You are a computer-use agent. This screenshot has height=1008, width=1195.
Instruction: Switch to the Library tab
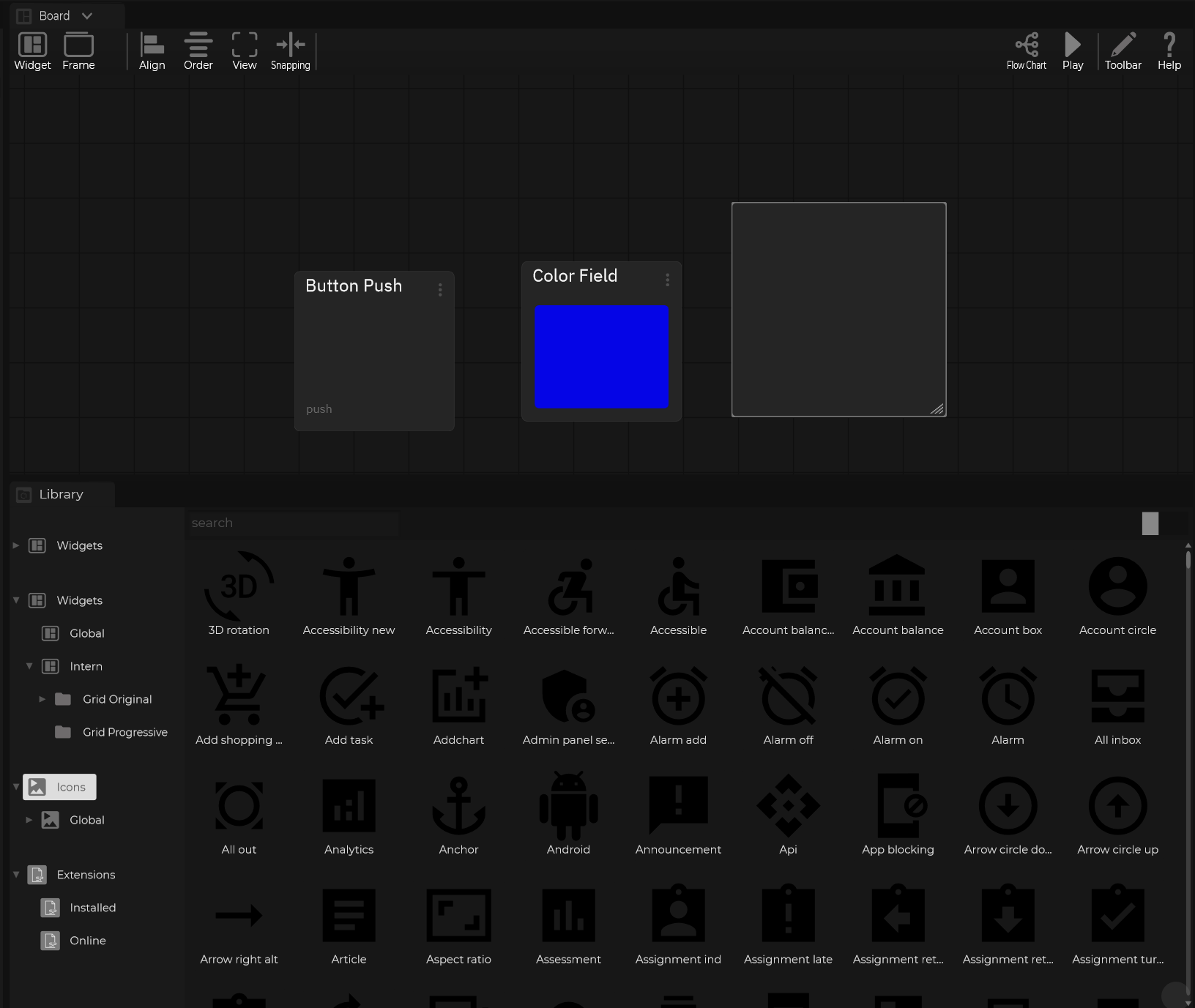[x=62, y=494]
